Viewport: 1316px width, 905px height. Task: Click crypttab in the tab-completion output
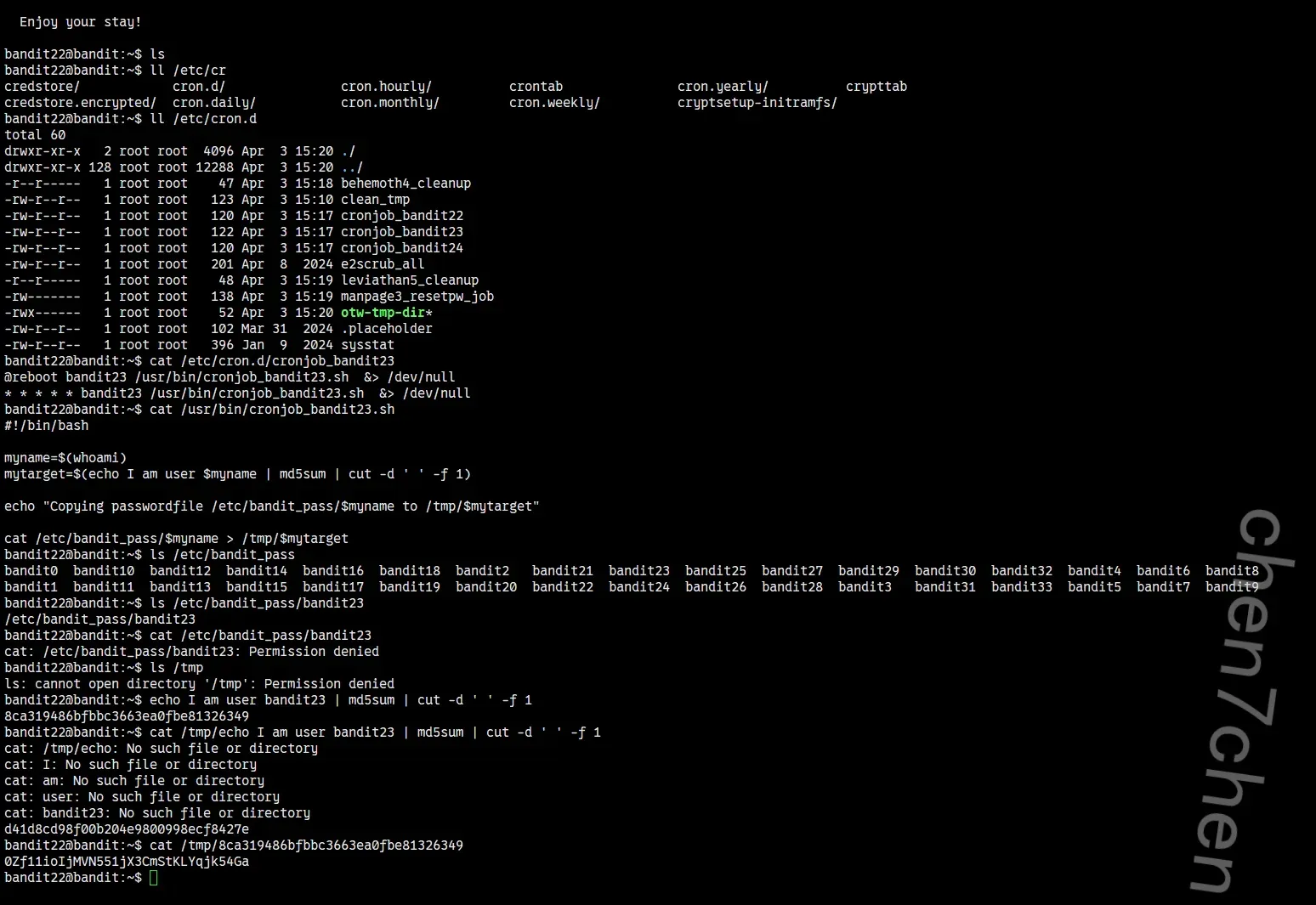tap(876, 87)
